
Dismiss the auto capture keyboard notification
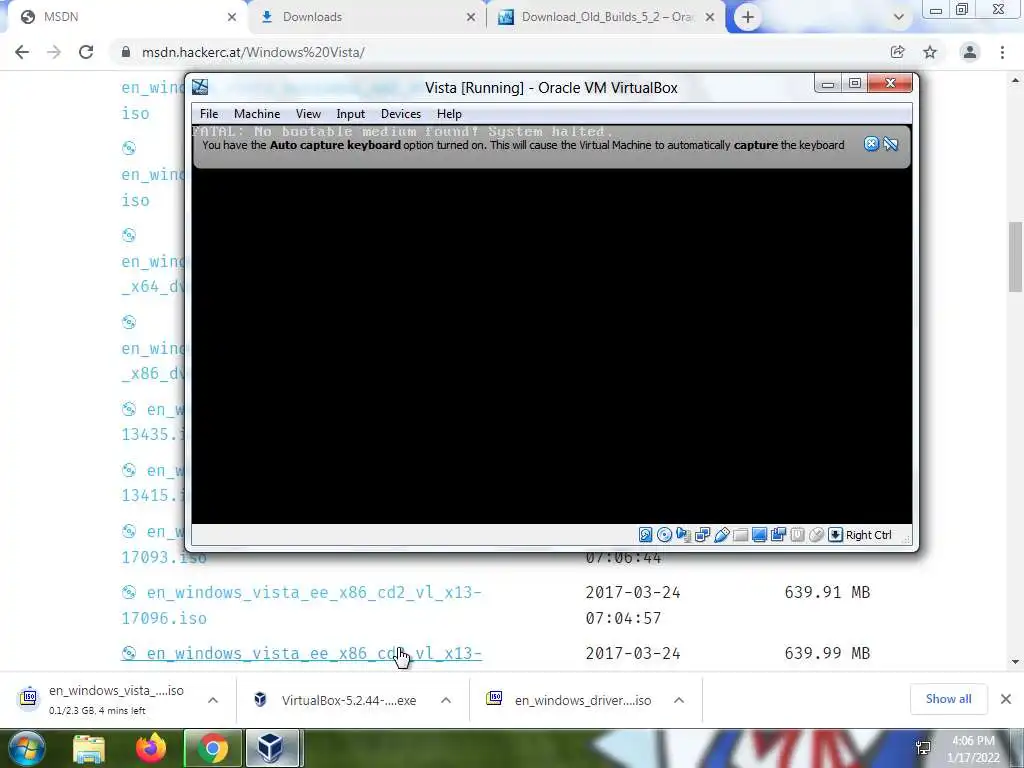pos(871,144)
